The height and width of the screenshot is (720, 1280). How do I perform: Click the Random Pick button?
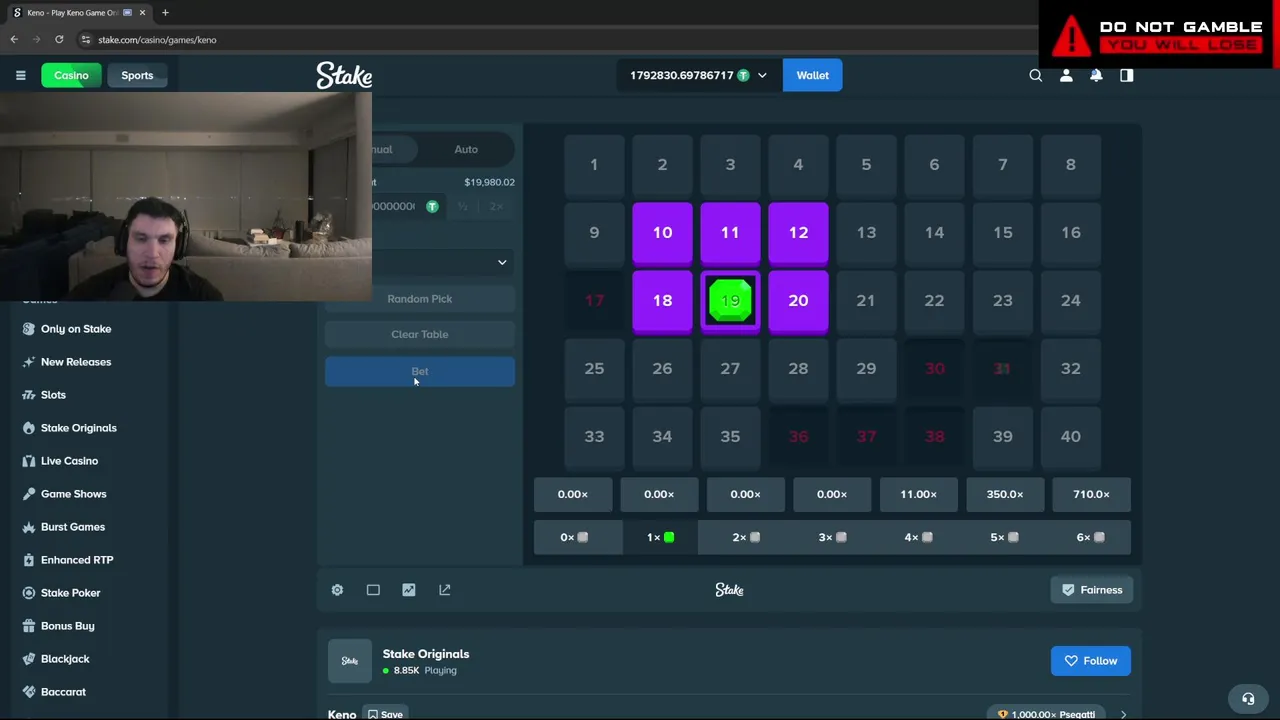tap(420, 299)
